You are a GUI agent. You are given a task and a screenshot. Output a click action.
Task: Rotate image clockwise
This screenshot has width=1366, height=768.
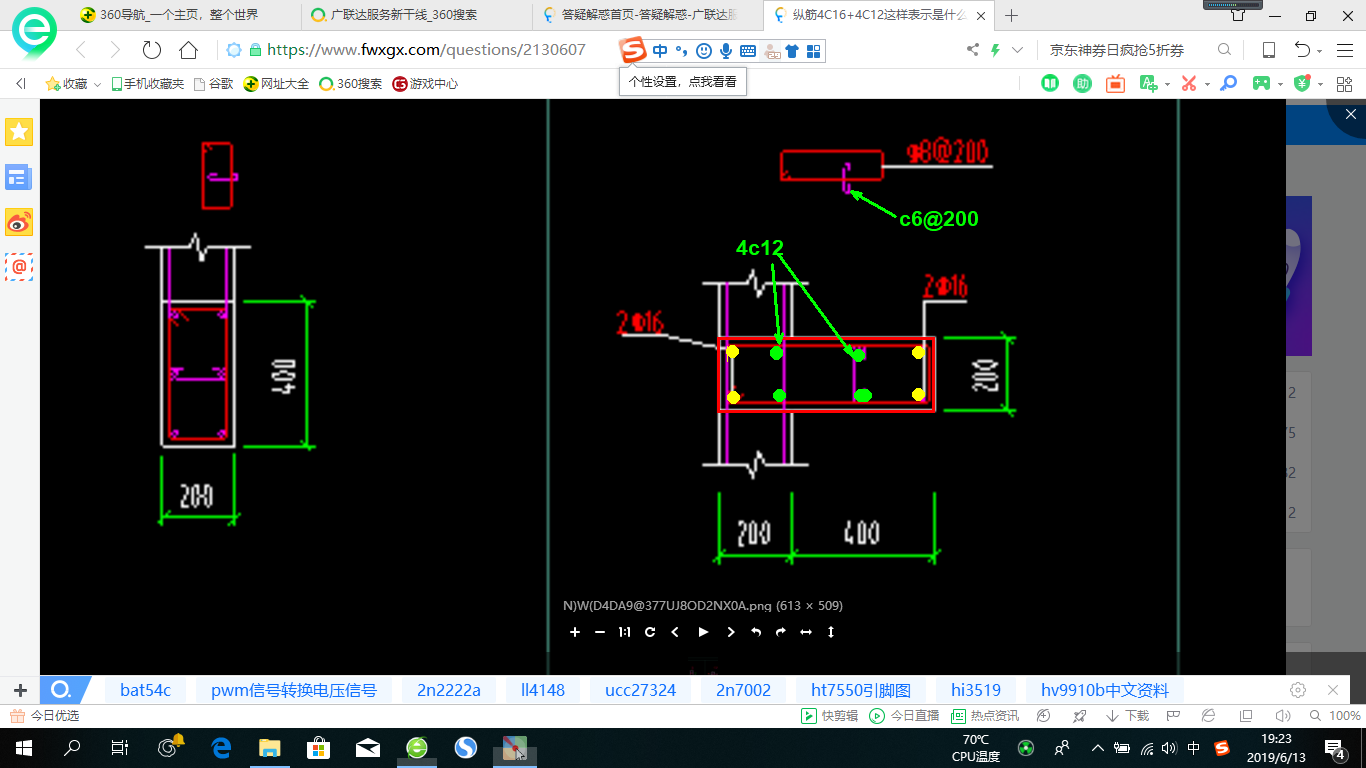pos(781,632)
